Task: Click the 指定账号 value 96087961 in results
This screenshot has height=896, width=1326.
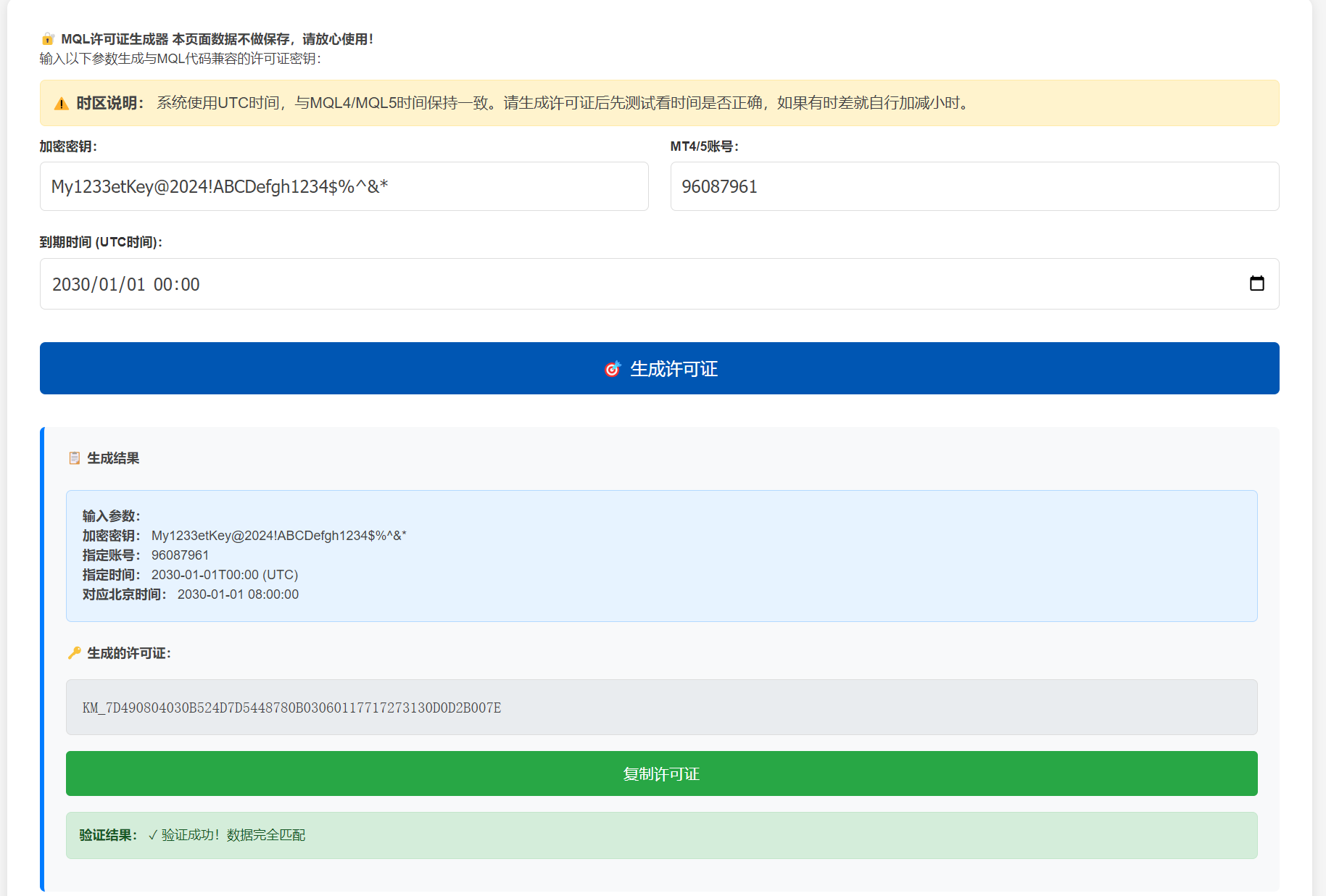Action: (180, 555)
